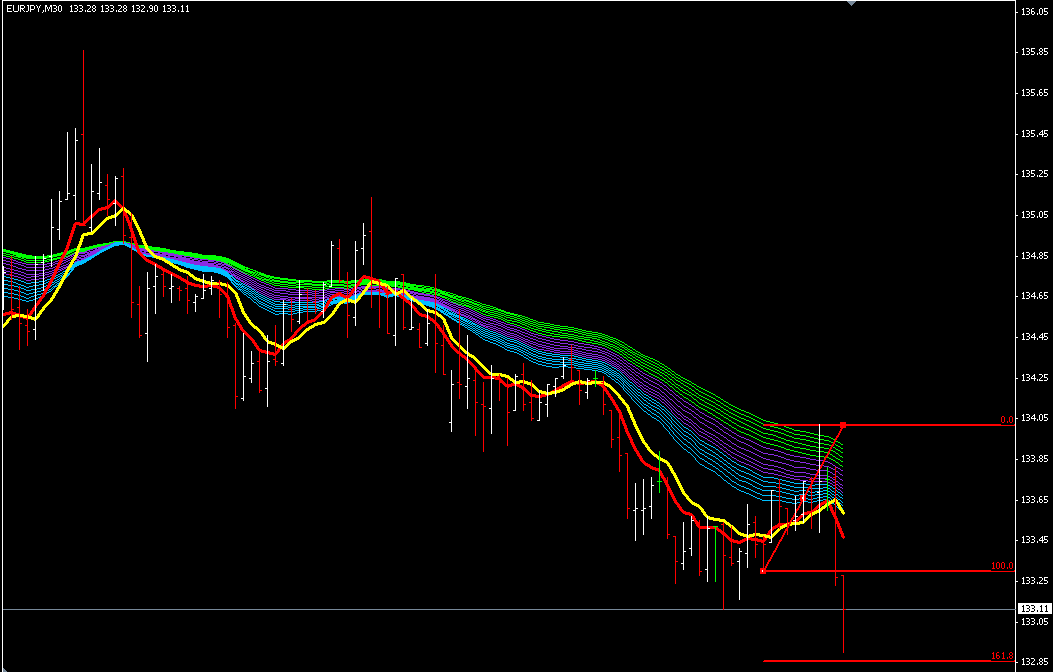Click the 132.85 price scale label

[1034, 663]
